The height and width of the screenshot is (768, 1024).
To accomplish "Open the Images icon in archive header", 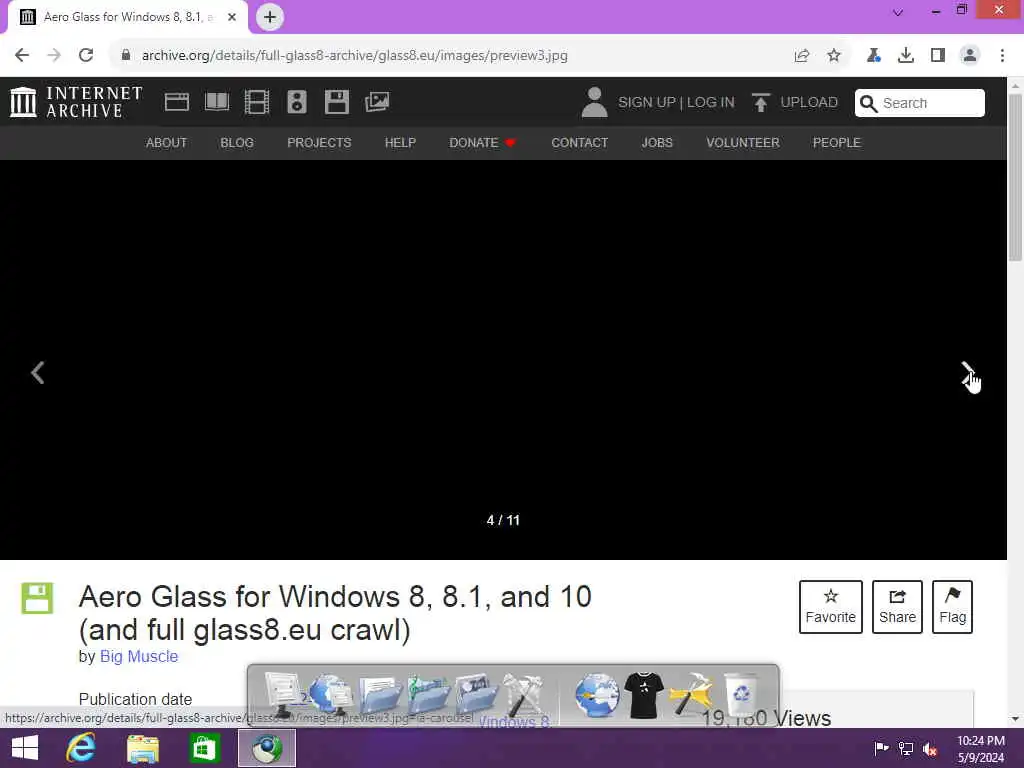I will (377, 102).
